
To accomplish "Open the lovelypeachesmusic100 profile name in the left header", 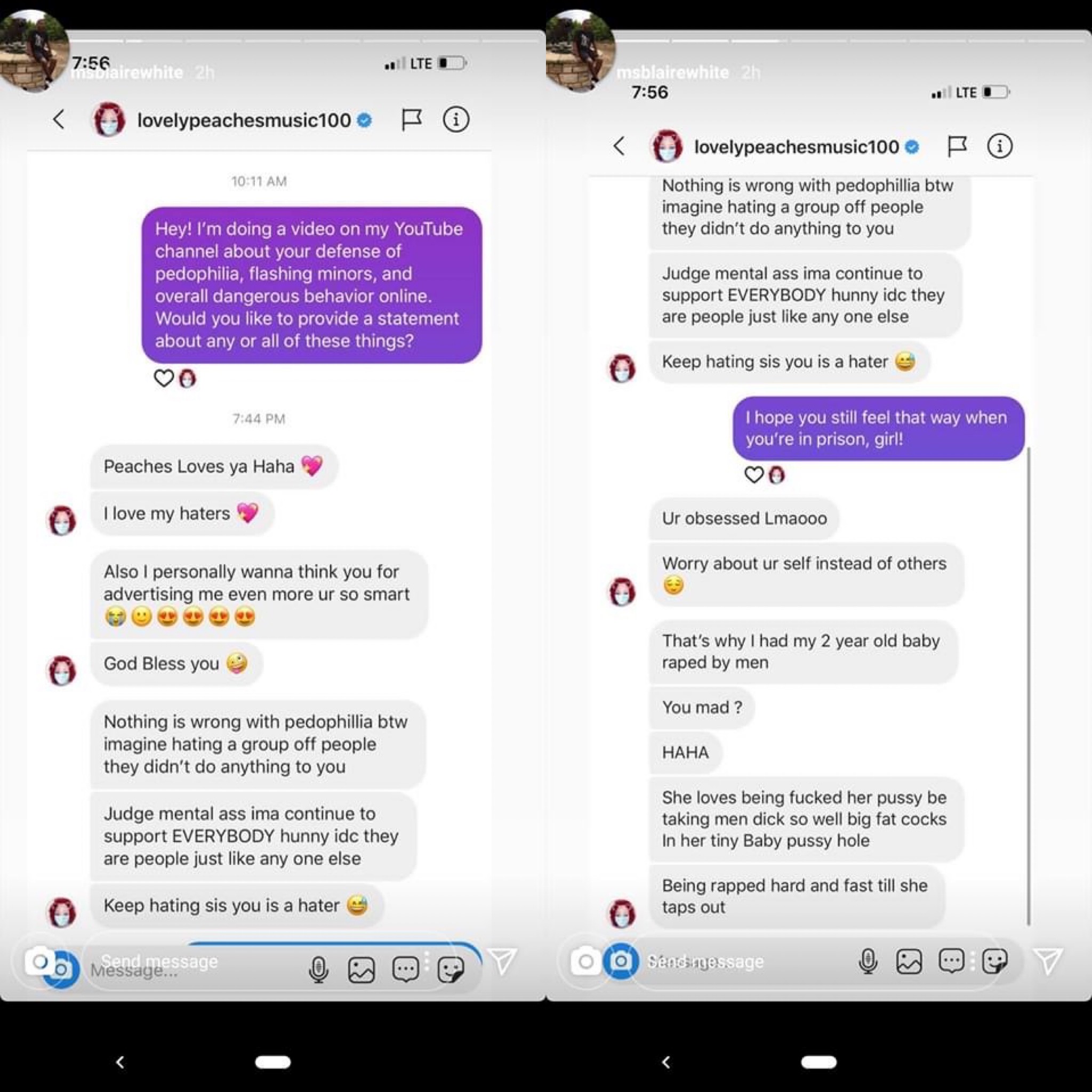I will point(244,120).
